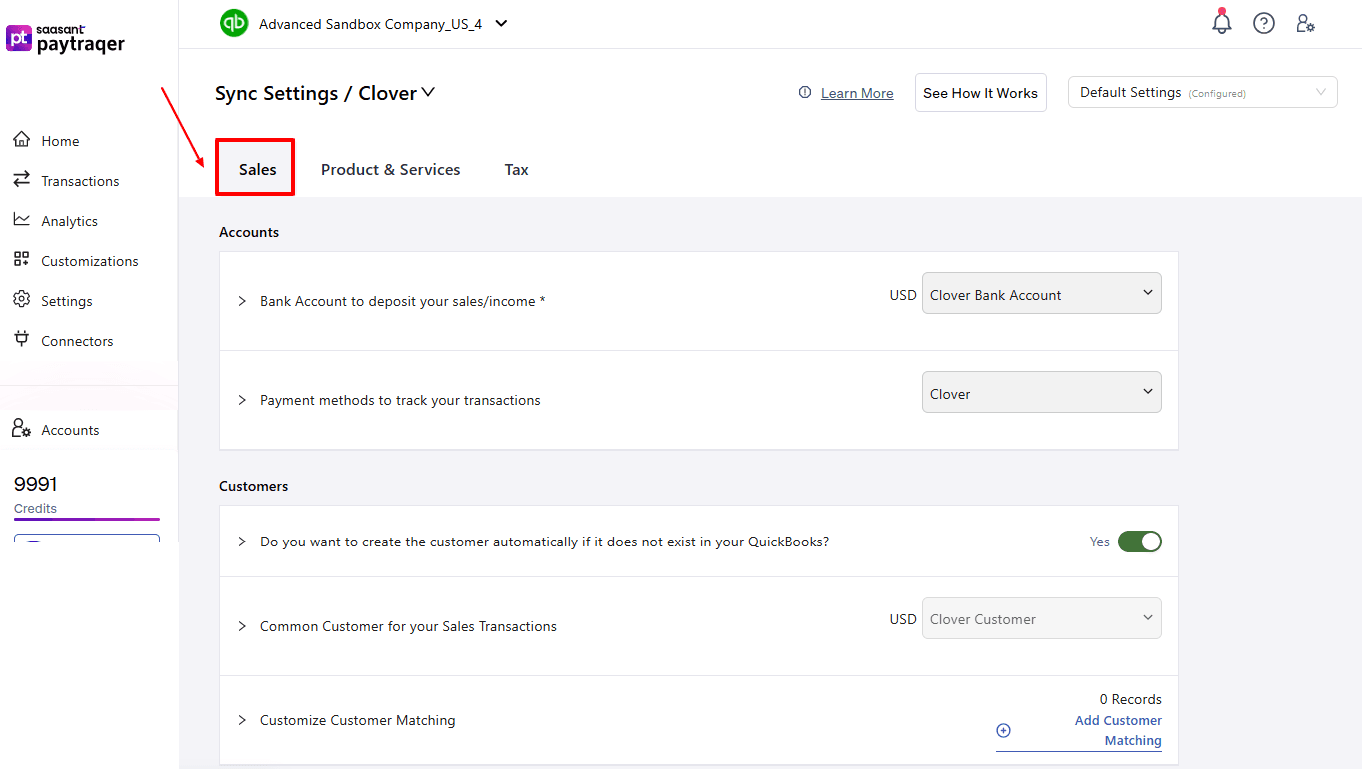Click the green QuickBooks company icon

[x=234, y=23]
